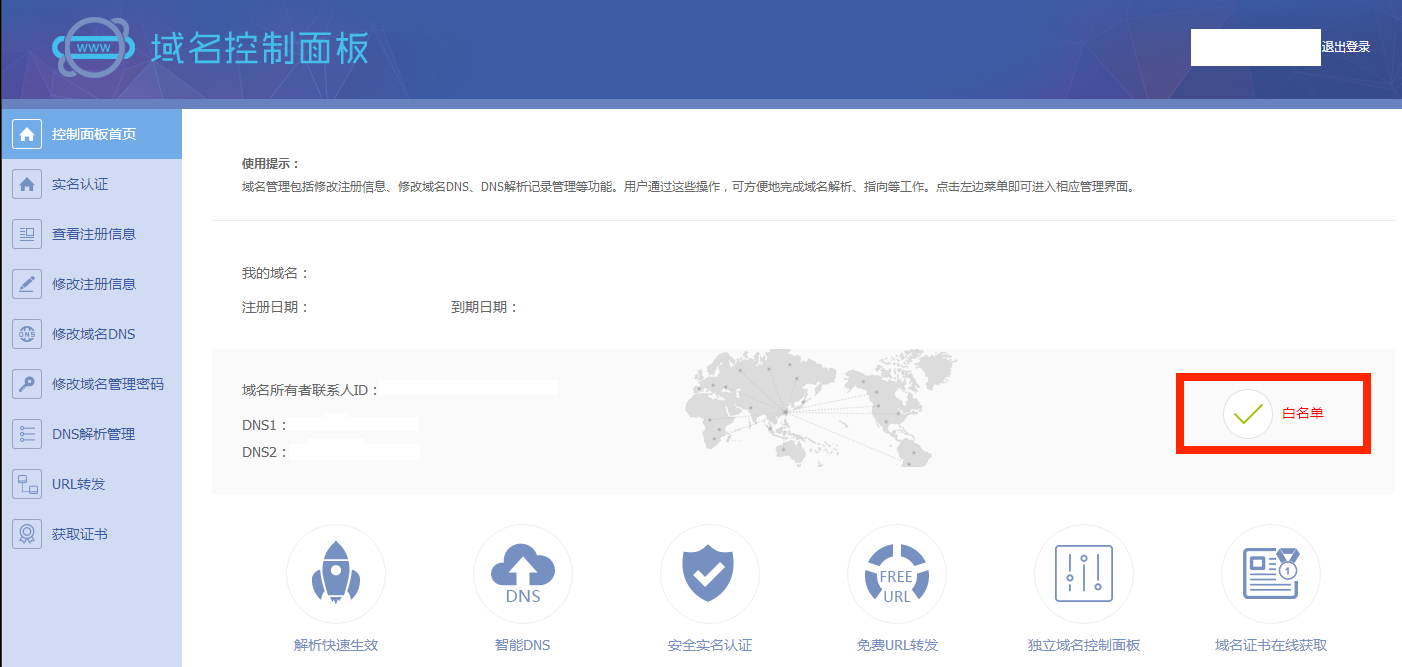Click the 白名单 red text label
1402x667 pixels.
click(1303, 413)
